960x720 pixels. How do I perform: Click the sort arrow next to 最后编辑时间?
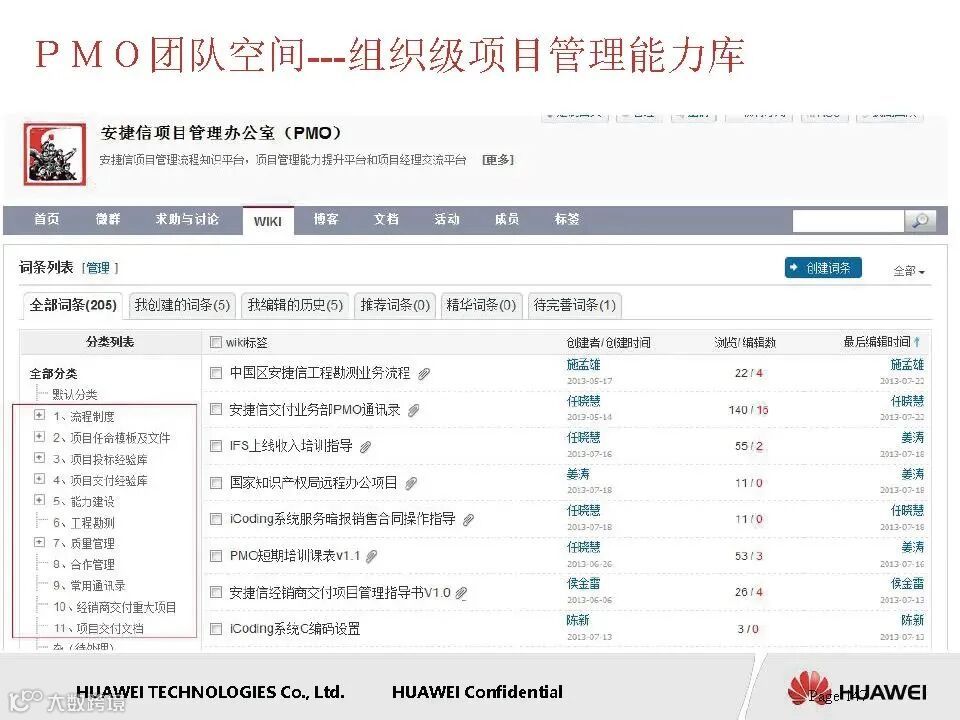click(x=917, y=342)
